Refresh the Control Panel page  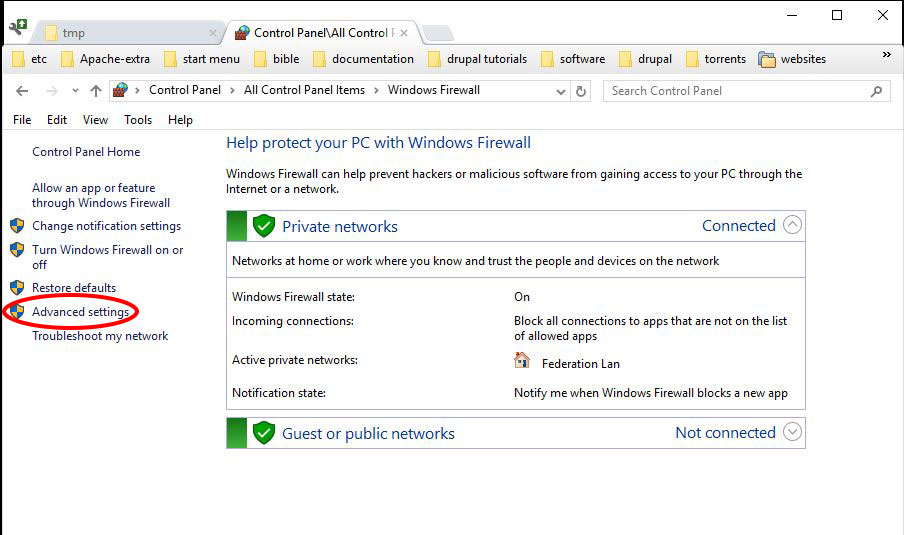581,91
